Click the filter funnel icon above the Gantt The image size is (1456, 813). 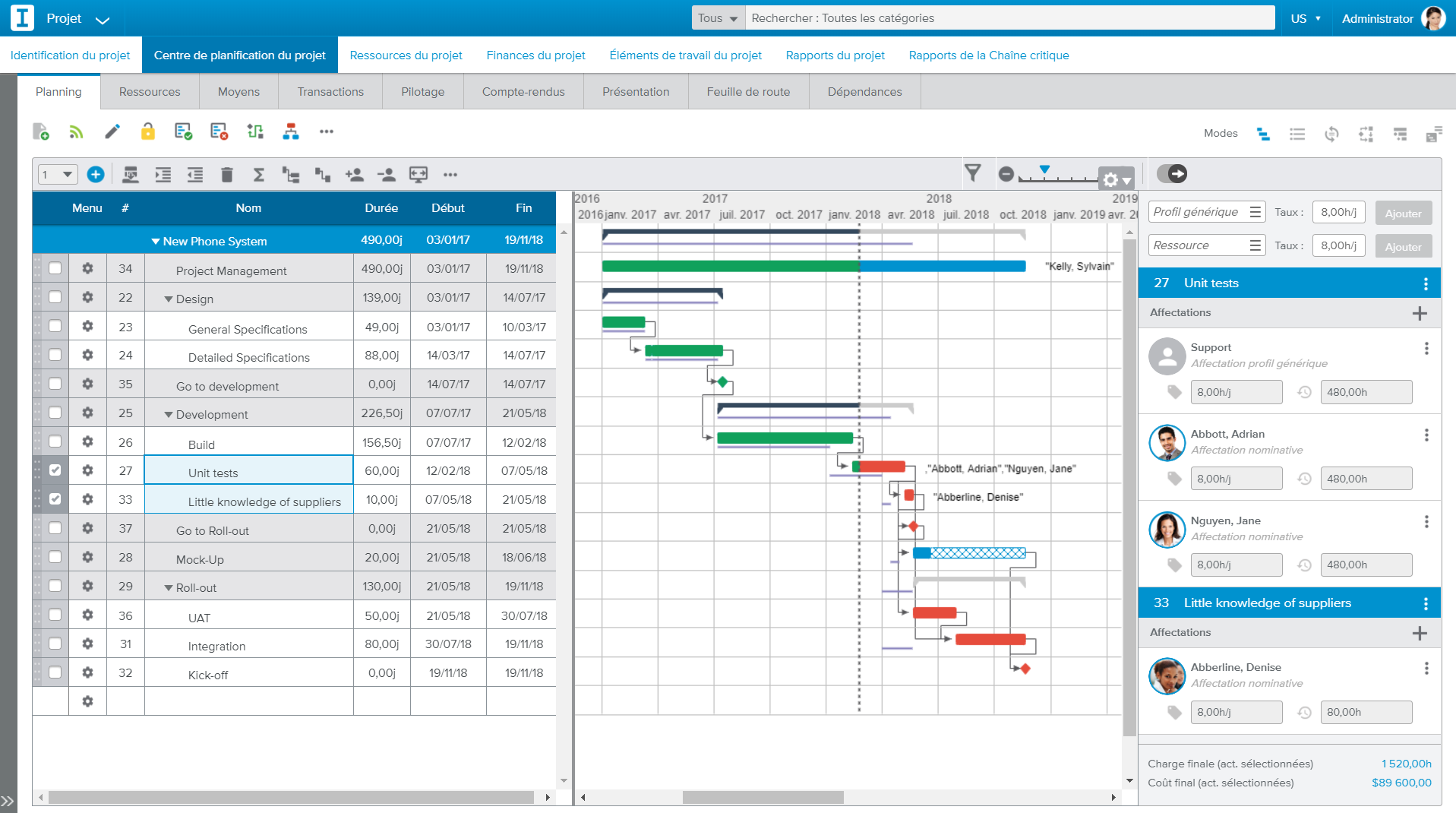click(x=974, y=173)
